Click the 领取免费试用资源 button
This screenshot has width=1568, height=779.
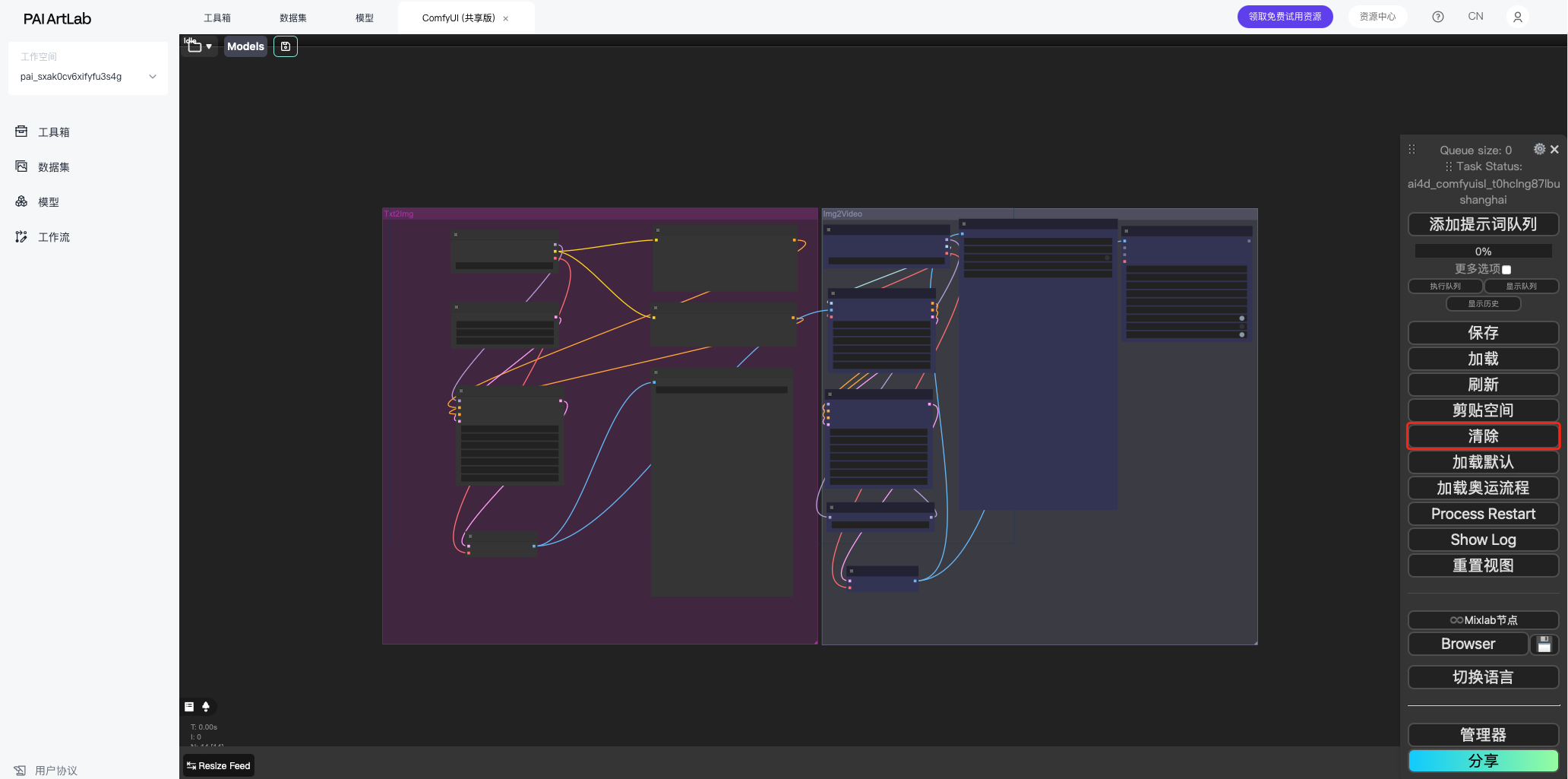(x=1285, y=17)
